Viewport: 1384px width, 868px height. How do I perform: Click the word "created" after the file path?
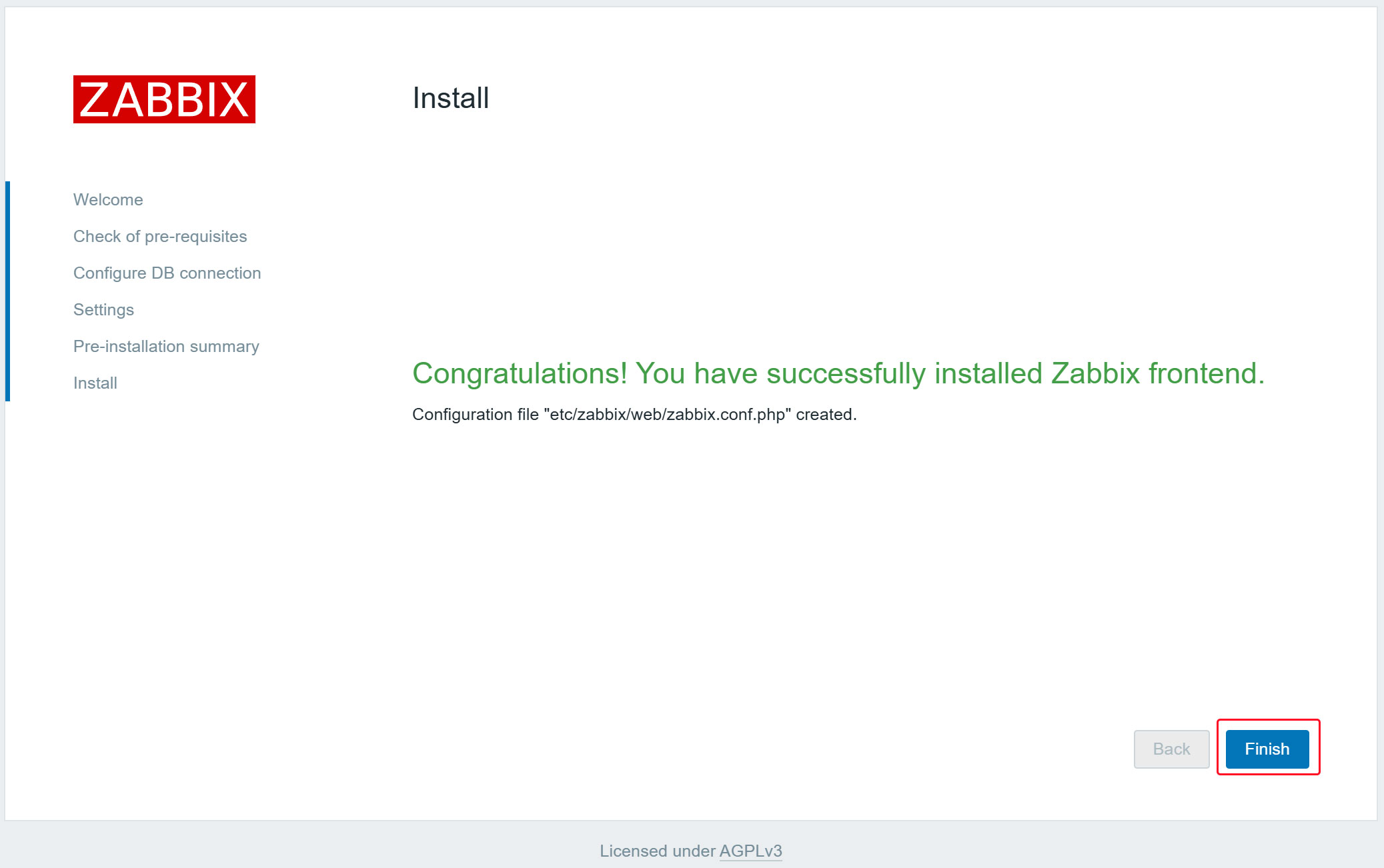coord(824,414)
